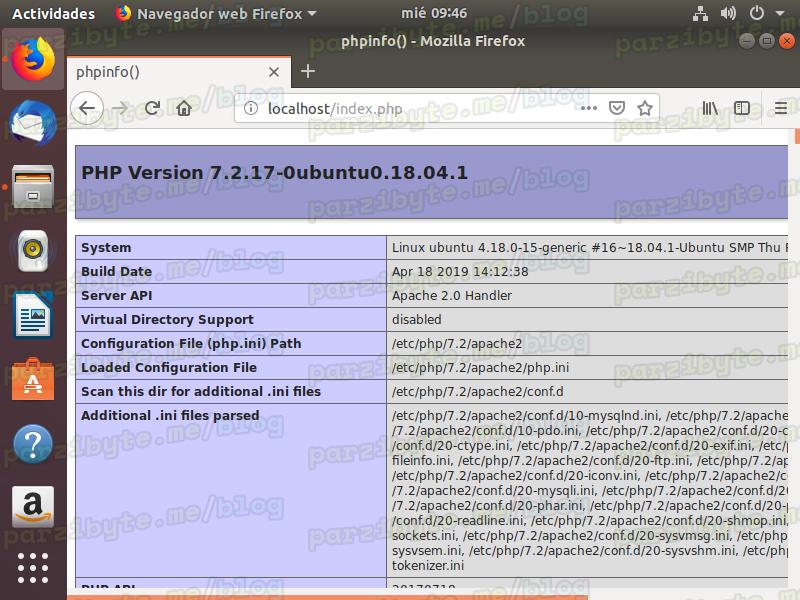The height and width of the screenshot is (600, 800).
Task: Open the clock showing mié 09:46
Action: (433, 14)
